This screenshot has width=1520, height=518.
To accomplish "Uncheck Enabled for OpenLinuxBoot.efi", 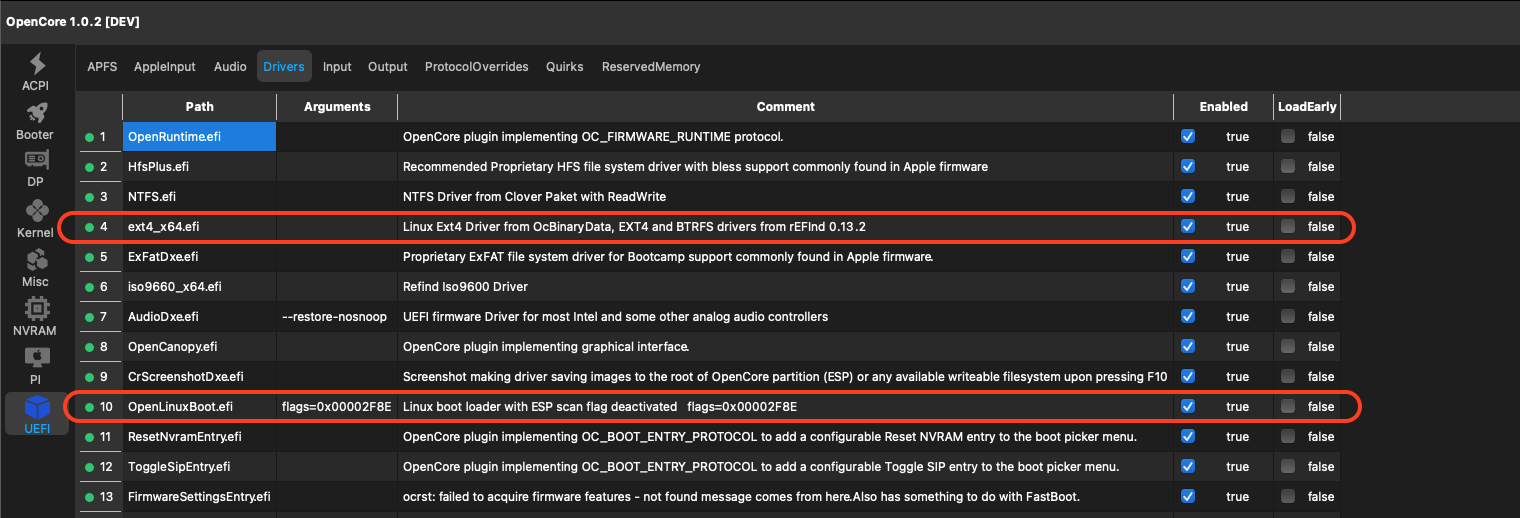I will pos(1188,407).
